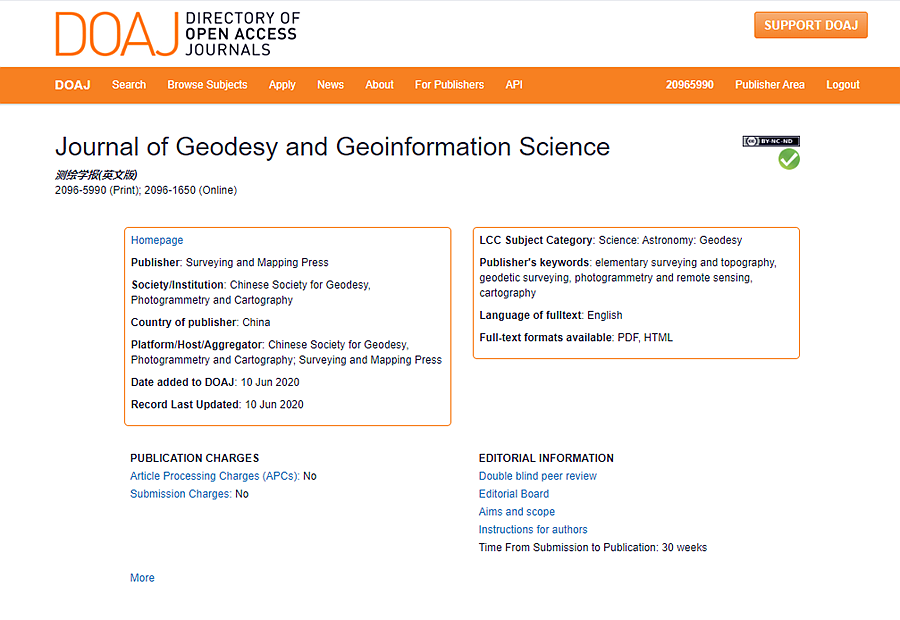The image size is (900, 620).
Task: Expand details with the More link
Action: coord(142,578)
